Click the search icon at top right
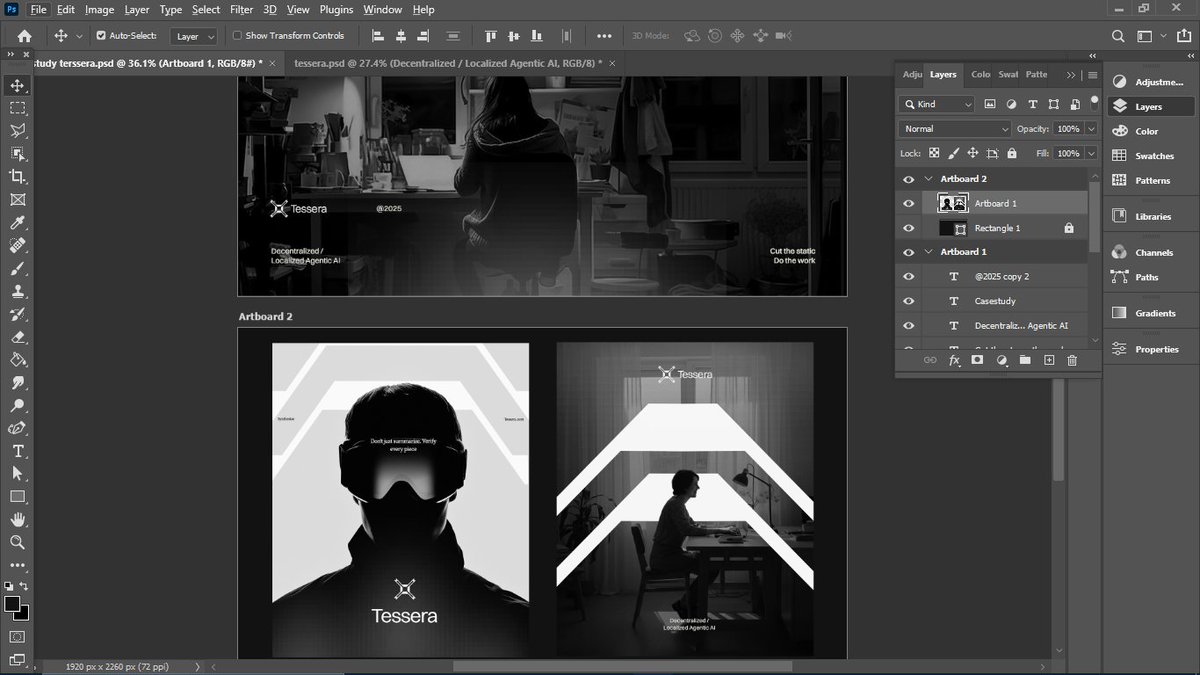Viewport: 1200px width, 675px height. point(1118,36)
